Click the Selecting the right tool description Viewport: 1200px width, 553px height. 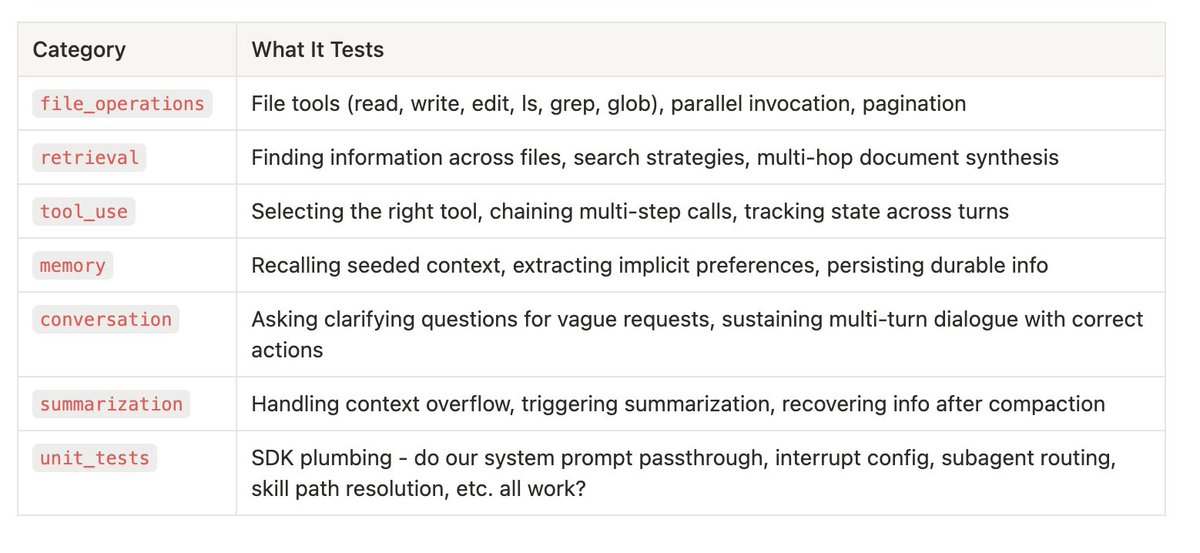629,211
